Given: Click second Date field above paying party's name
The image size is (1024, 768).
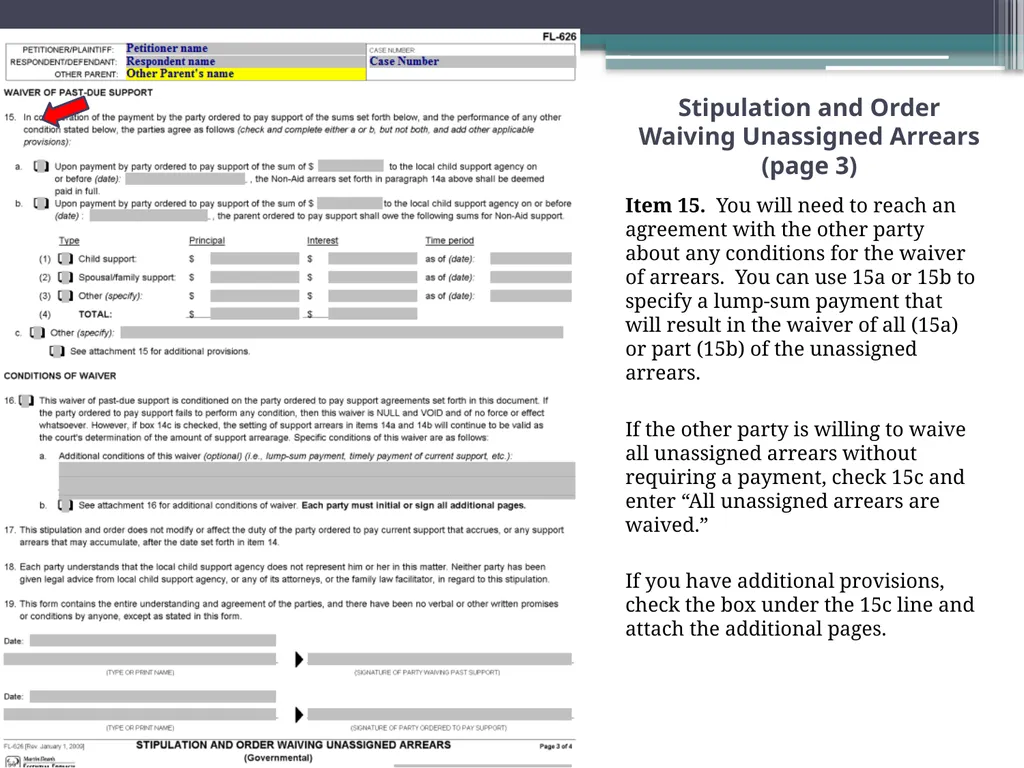Looking at the screenshot, I should (x=153, y=697).
